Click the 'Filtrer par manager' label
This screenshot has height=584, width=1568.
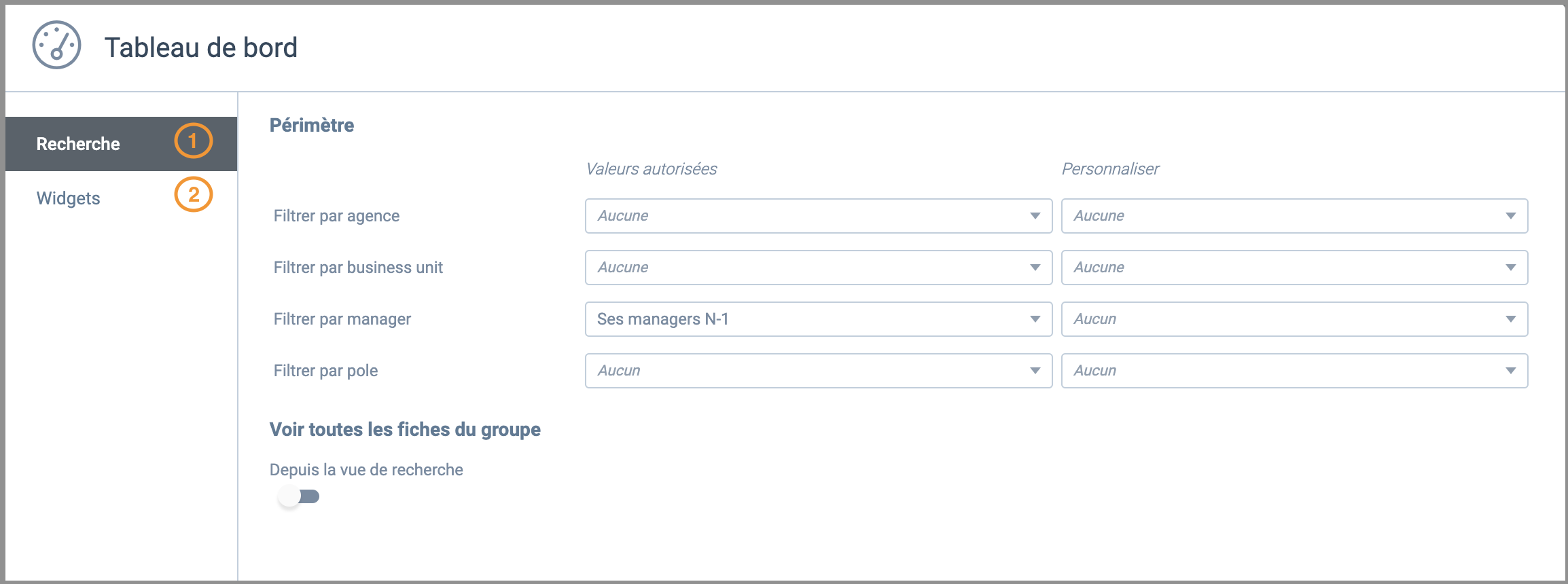coord(342,319)
